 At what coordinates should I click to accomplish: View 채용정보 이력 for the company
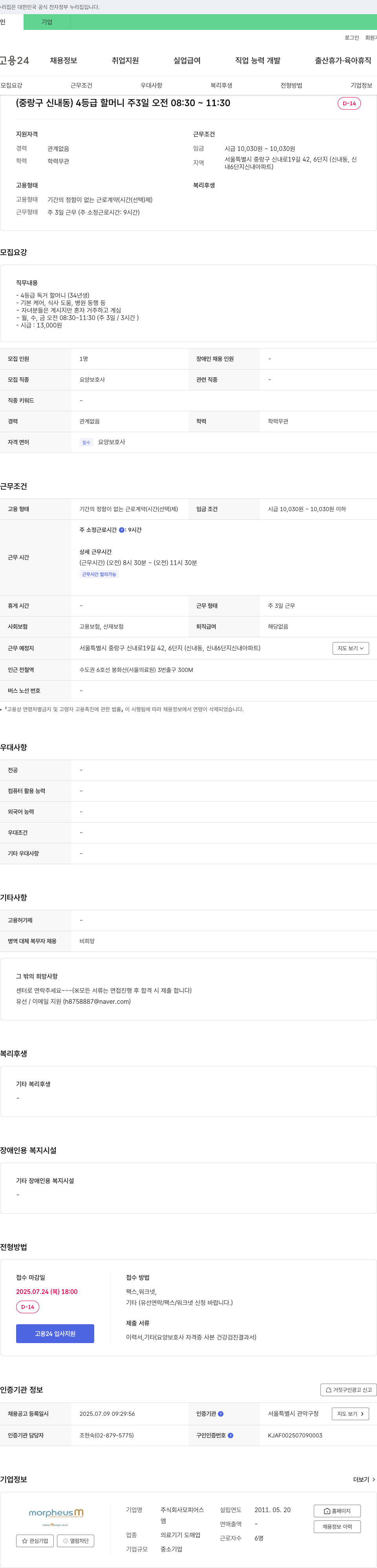(x=337, y=1527)
